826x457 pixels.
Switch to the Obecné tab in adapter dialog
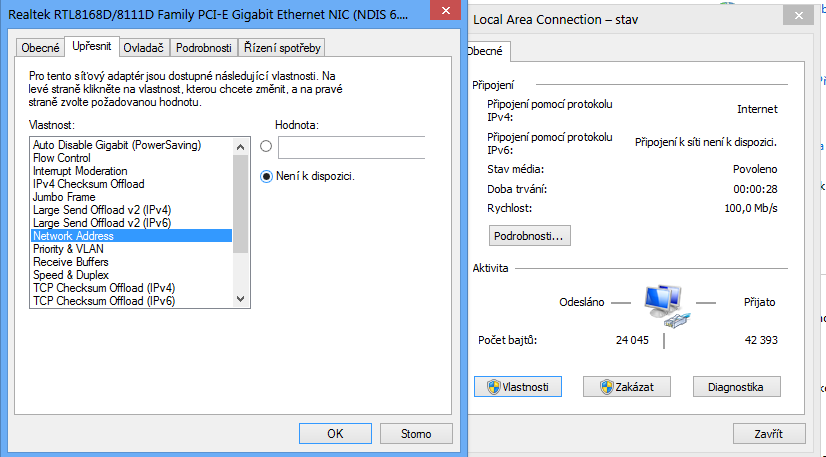40,48
